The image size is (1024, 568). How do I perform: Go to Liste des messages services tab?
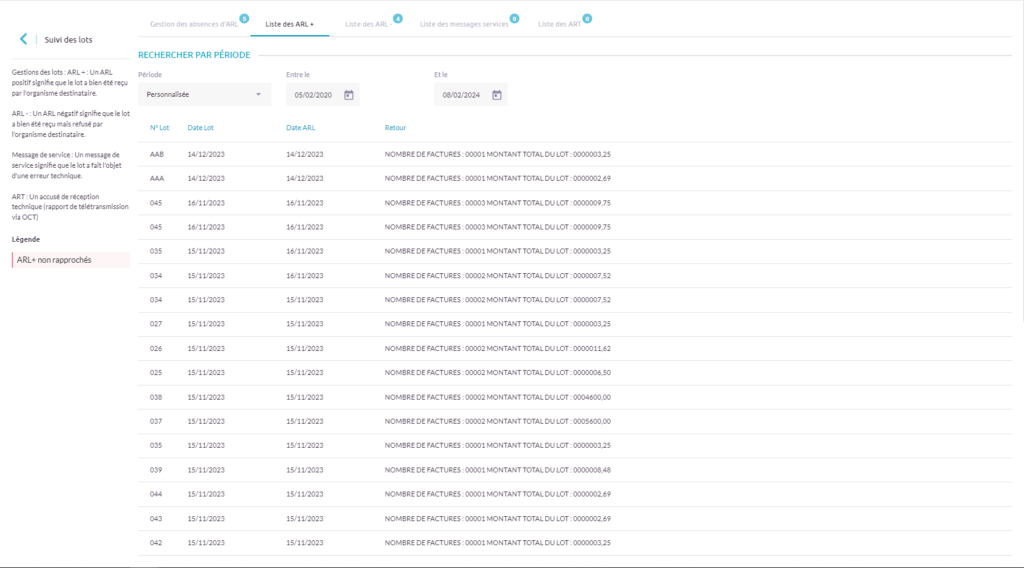[x=463, y=23]
